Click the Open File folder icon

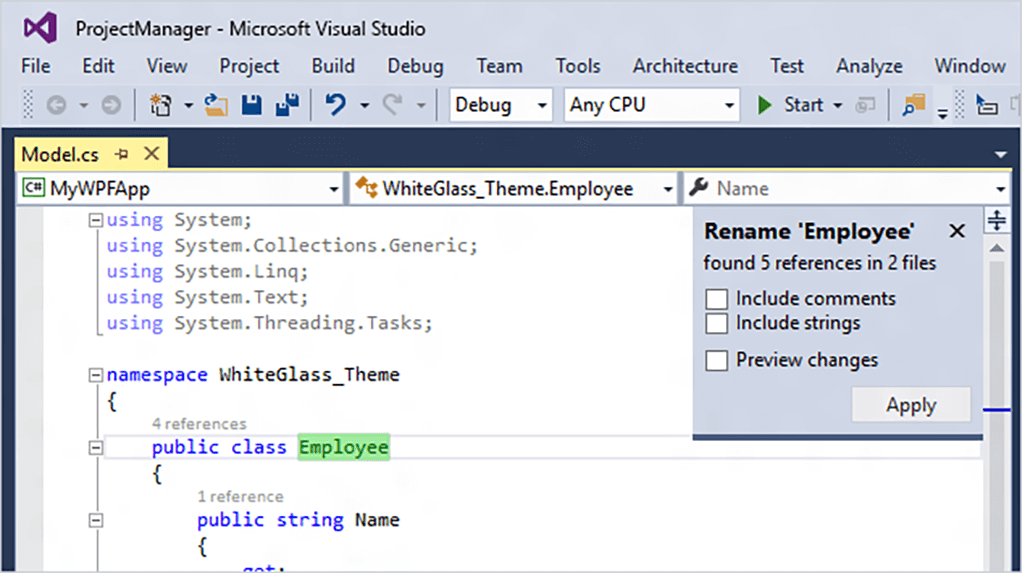[x=216, y=105]
